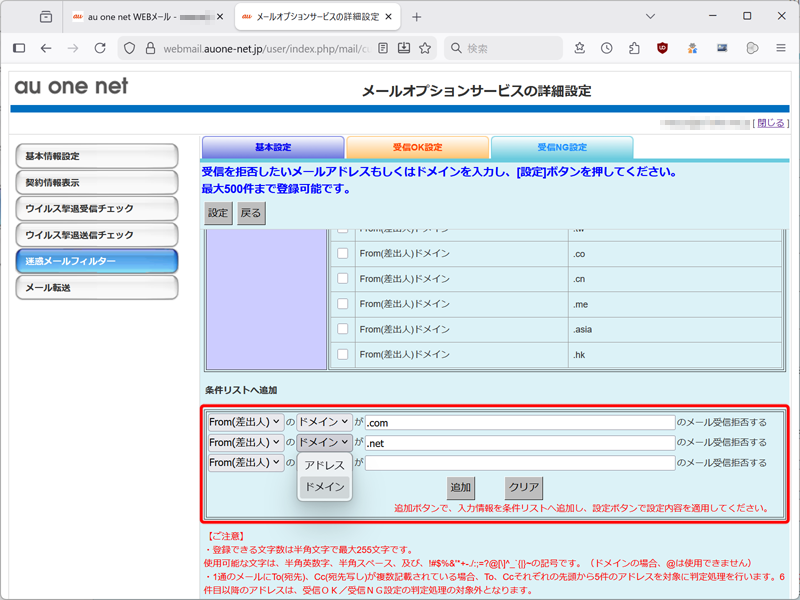The width and height of the screenshot is (800, 600).
Task: Select the .asia domain row checkbox
Action: point(343,329)
